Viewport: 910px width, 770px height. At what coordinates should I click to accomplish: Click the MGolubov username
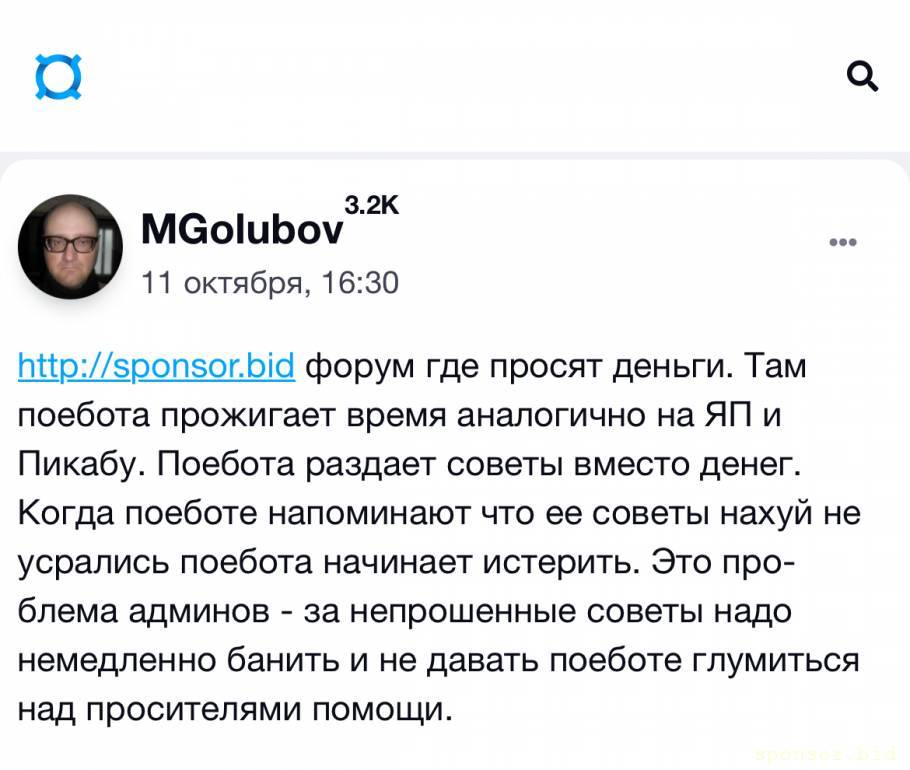pyautogui.click(x=240, y=232)
